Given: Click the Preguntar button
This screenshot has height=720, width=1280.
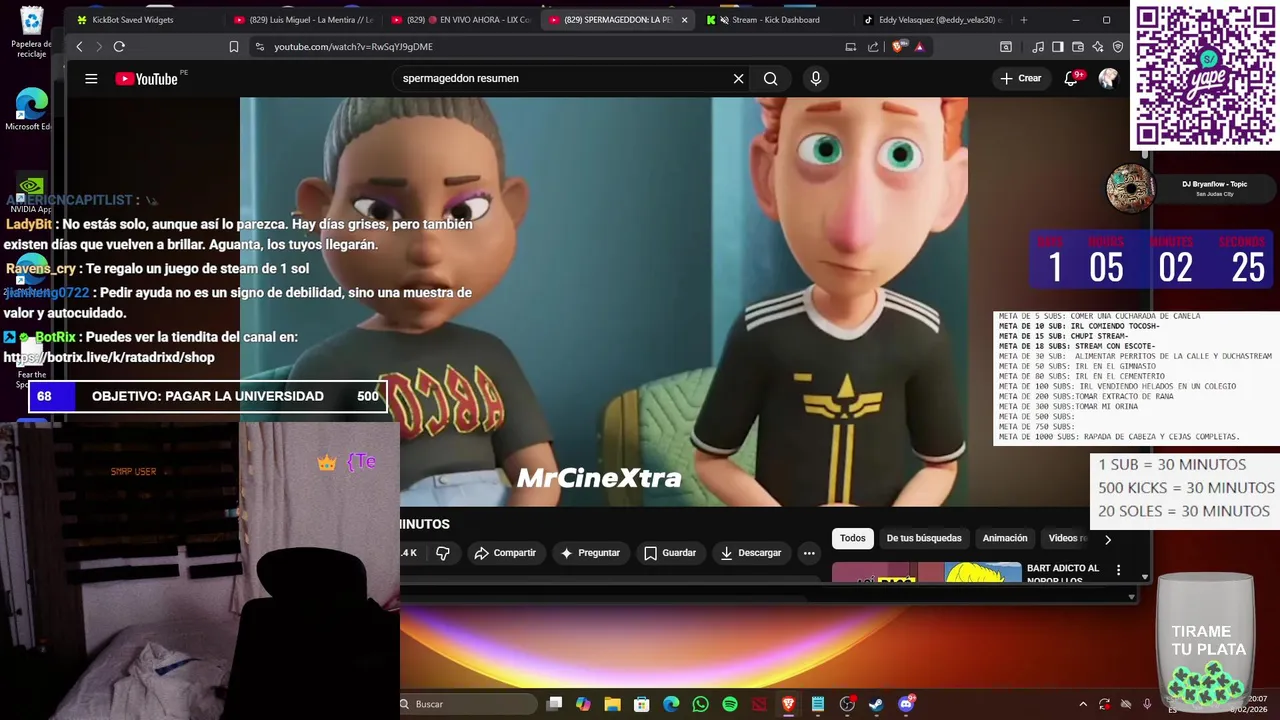Looking at the screenshot, I should pyautogui.click(x=590, y=553).
